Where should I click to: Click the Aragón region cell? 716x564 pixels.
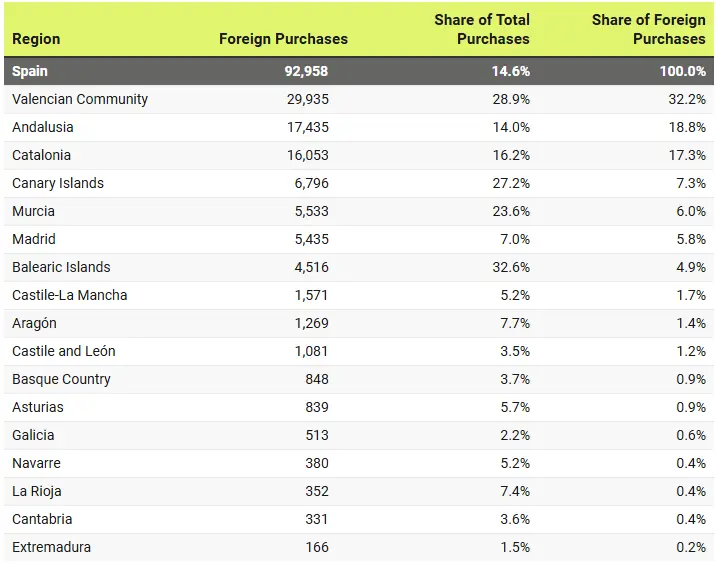pyautogui.click(x=35, y=323)
